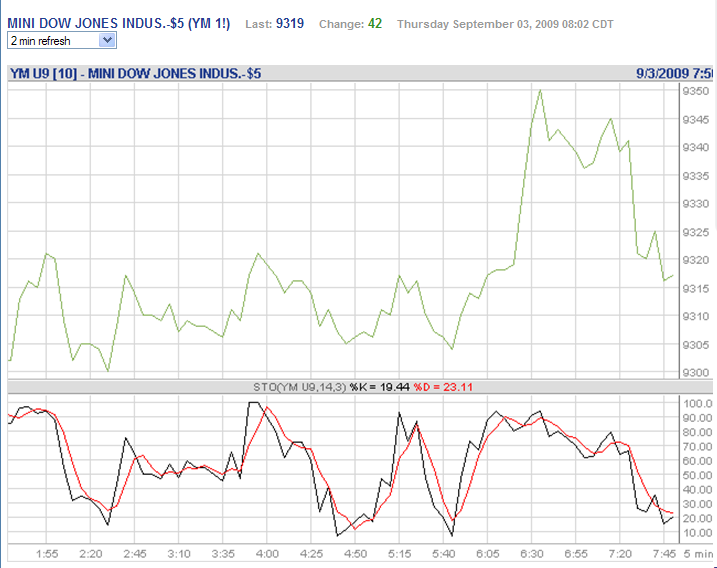Image resolution: width=717 pixels, height=568 pixels.
Task: Click the 10.00 stochastic axis label
Action: 697,533
